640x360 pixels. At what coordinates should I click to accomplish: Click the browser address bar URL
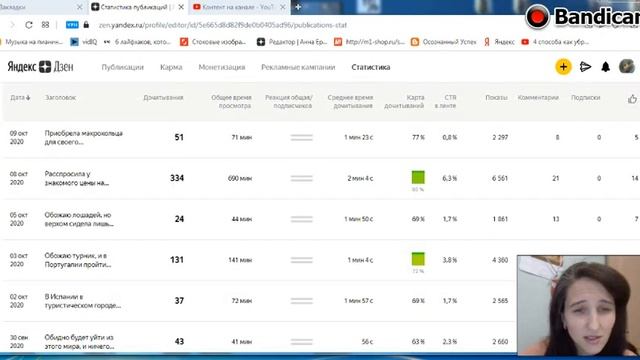click(222, 25)
